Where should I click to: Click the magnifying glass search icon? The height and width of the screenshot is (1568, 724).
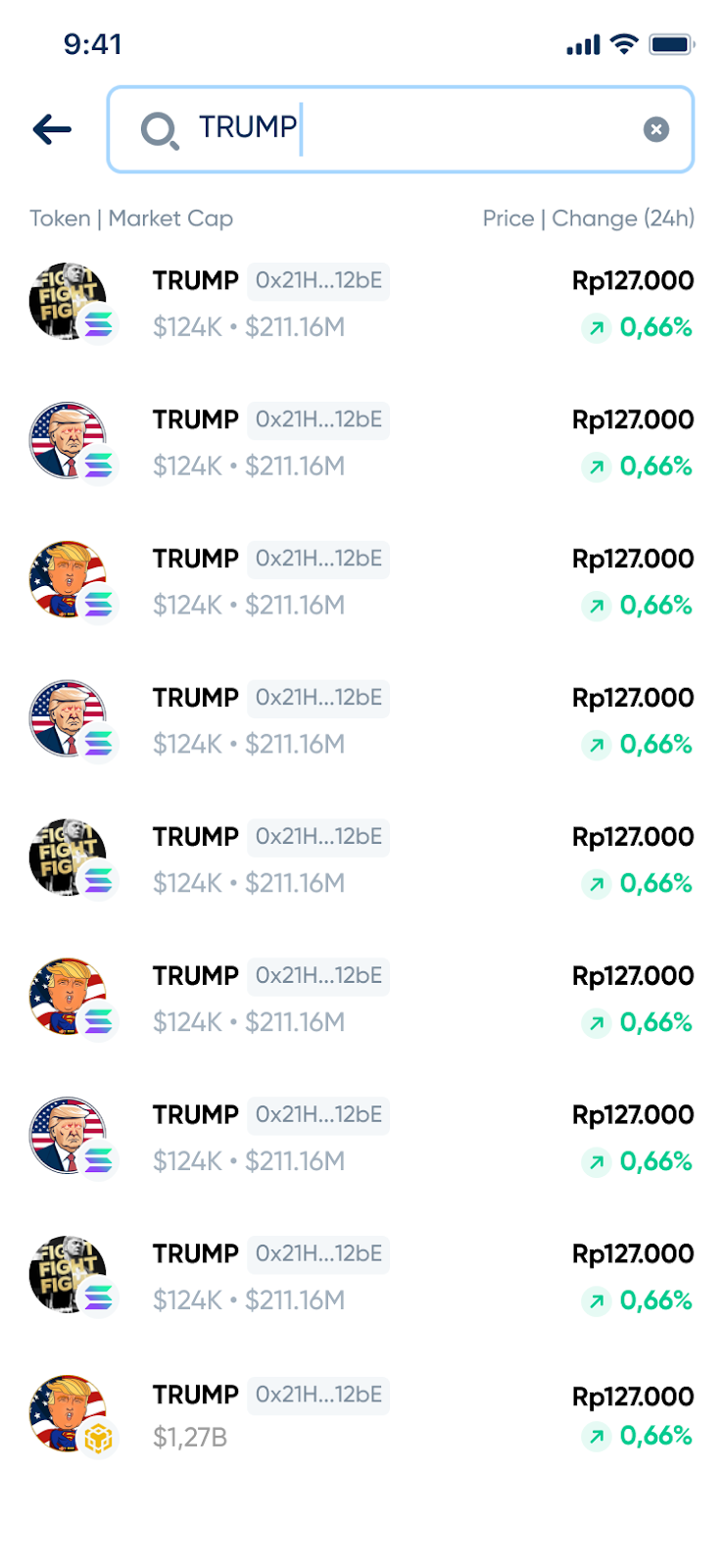pos(159,129)
